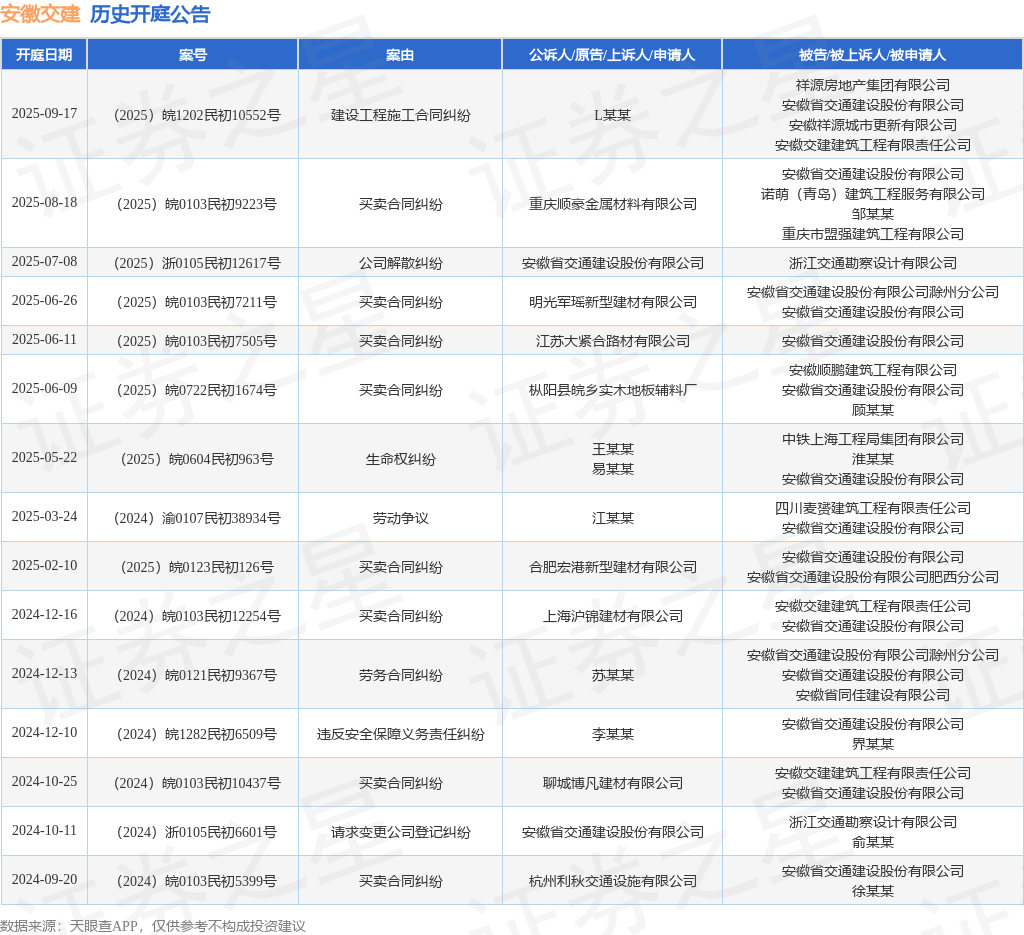
Task: Click date cell 2024-12-13
Action: click(44, 673)
